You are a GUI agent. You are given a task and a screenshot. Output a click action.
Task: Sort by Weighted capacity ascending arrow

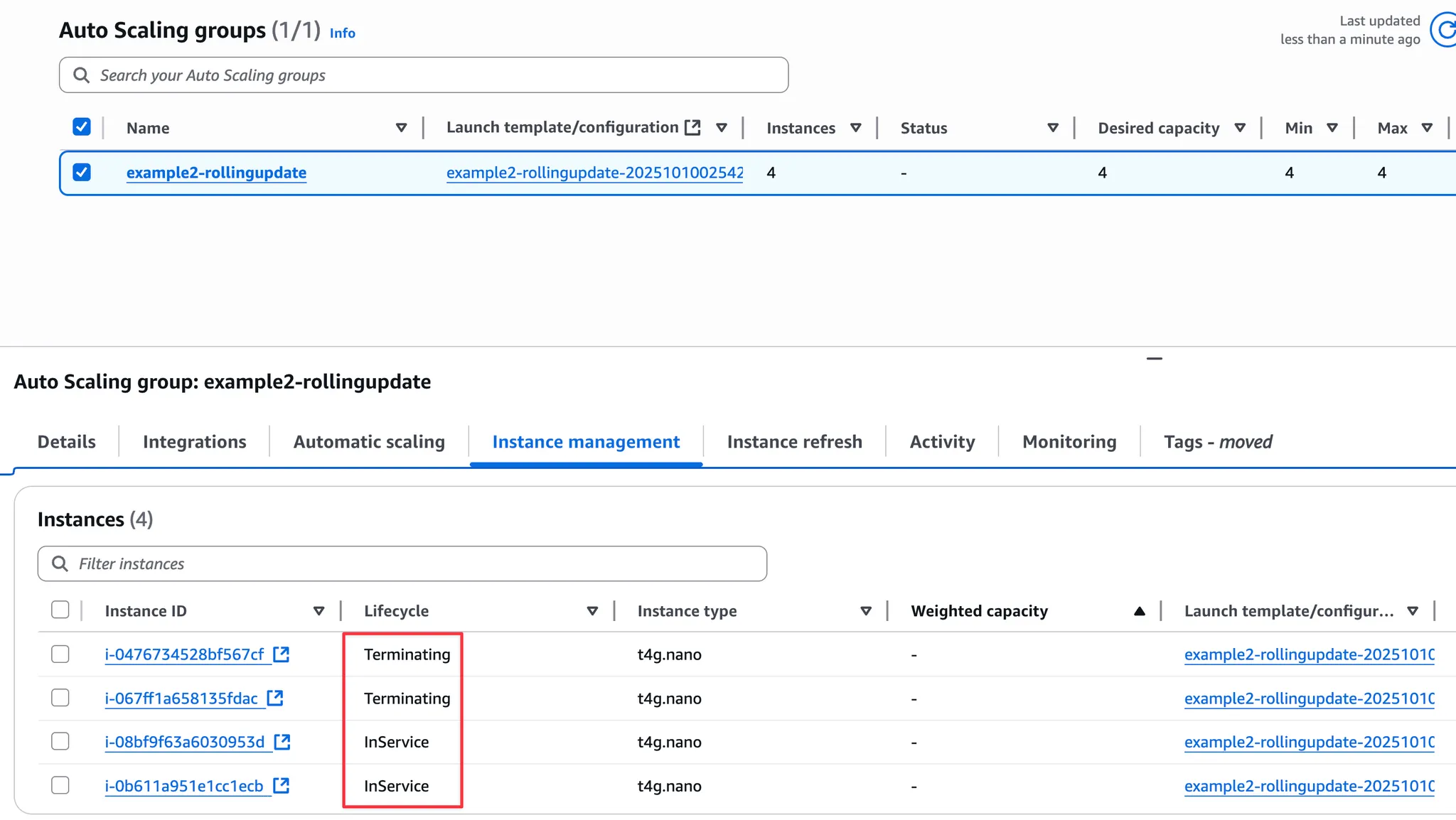point(1140,611)
